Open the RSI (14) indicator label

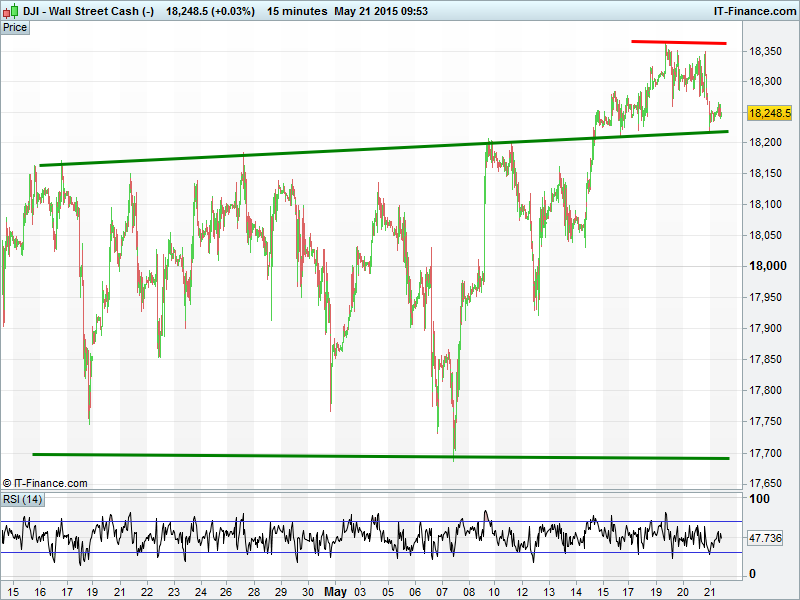click(22, 499)
